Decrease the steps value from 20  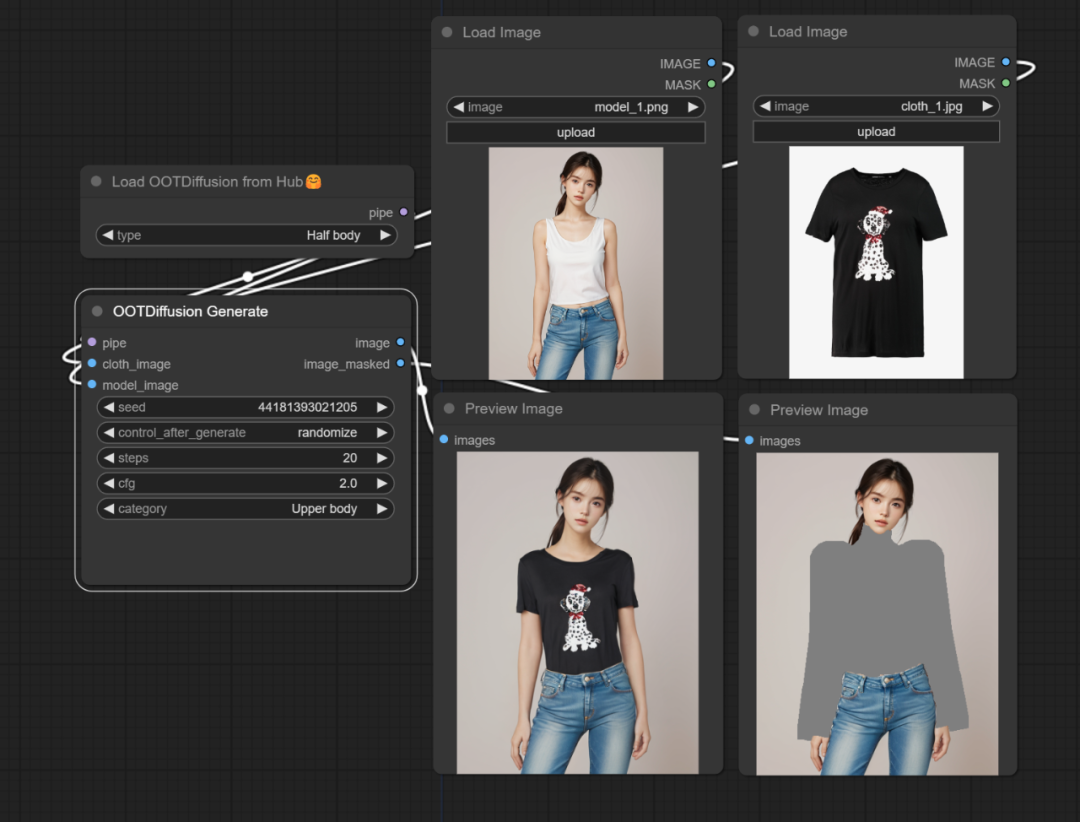tap(109, 458)
